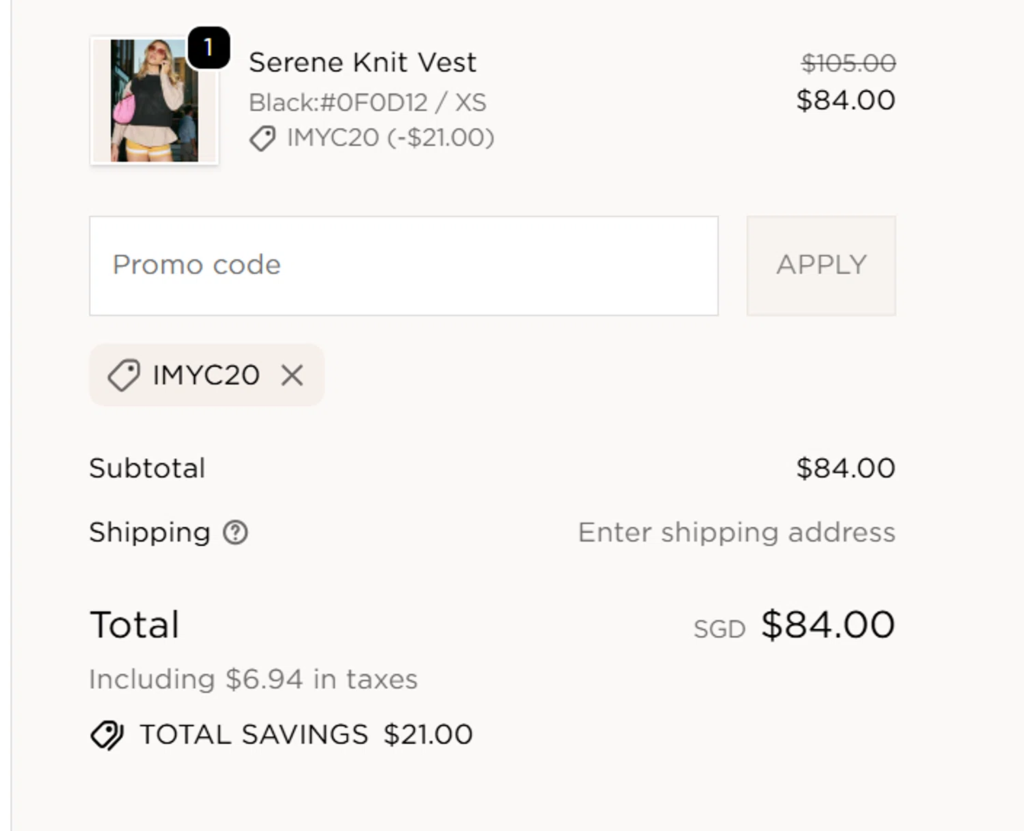Click the crossed-out $105.00 original price
The height and width of the screenshot is (831, 1024).
[x=849, y=62]
